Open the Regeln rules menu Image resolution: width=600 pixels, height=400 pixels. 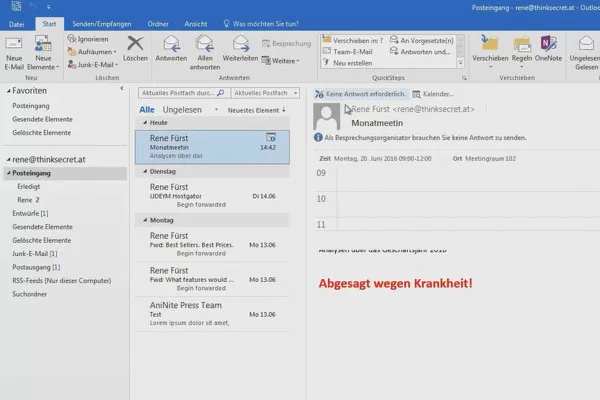coord(522,52)
